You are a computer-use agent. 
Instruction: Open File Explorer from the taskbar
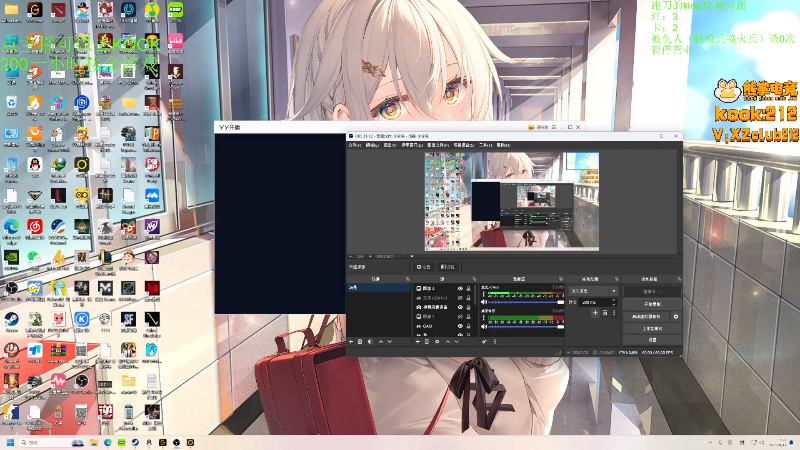tap(94, 442)
